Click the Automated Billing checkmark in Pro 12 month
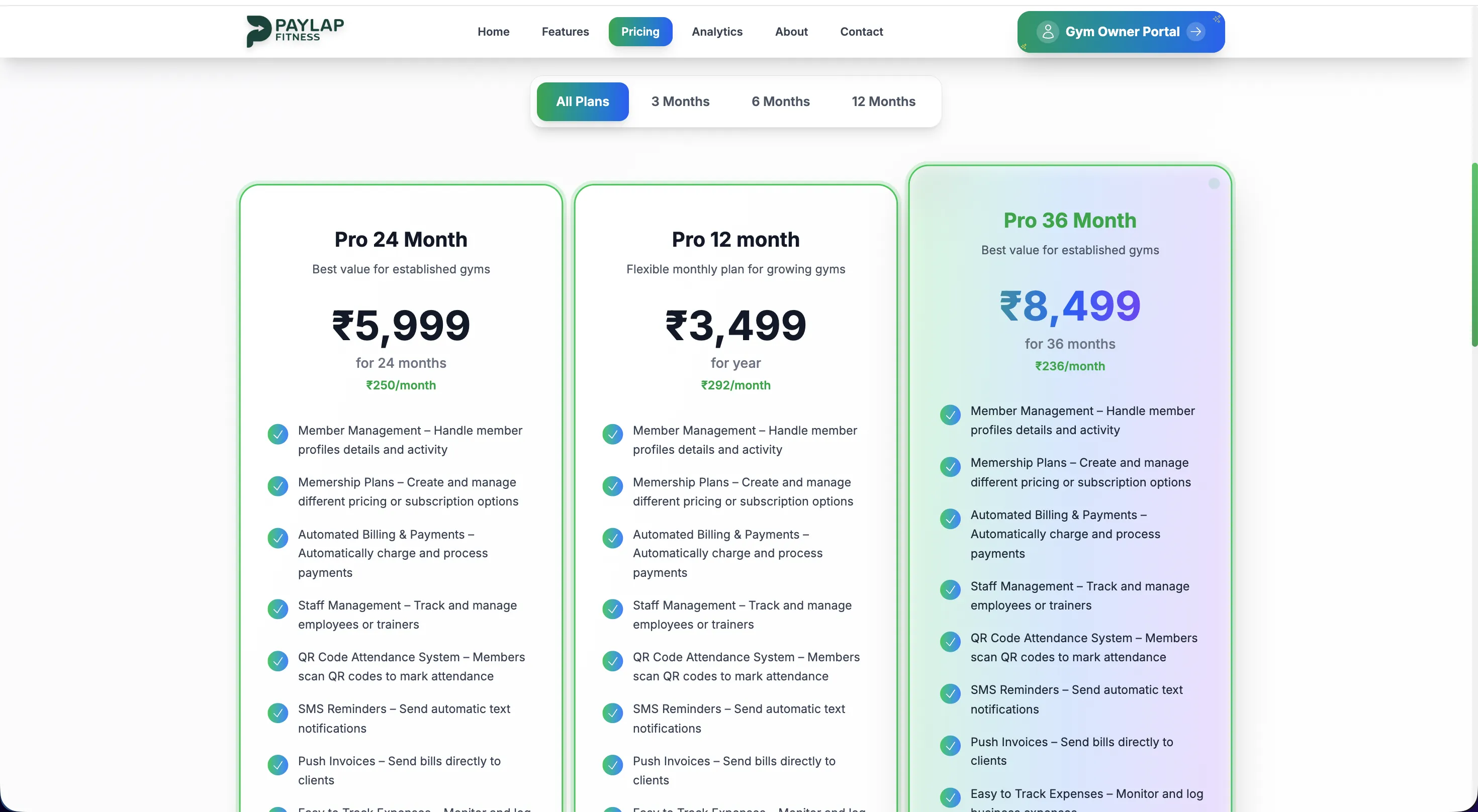The image size is (1478, 812). point(613,538)
